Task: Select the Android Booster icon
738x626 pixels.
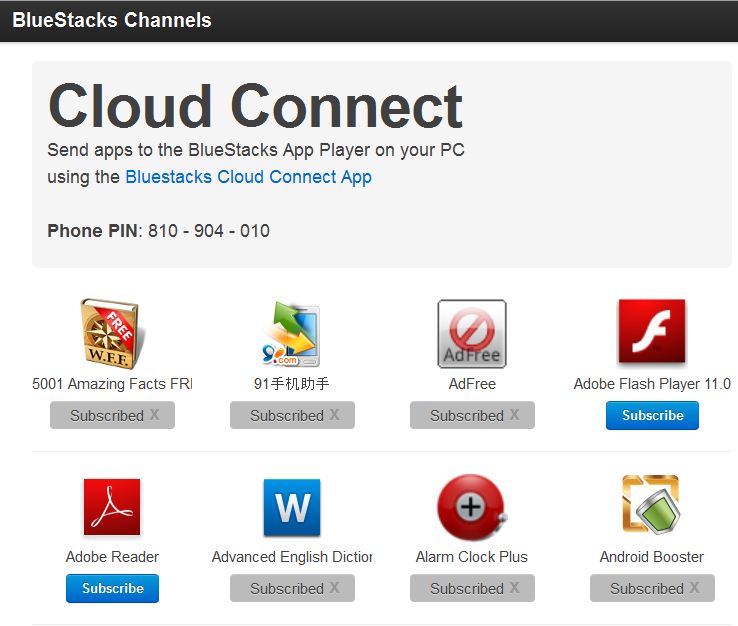Action: (651, 504)
